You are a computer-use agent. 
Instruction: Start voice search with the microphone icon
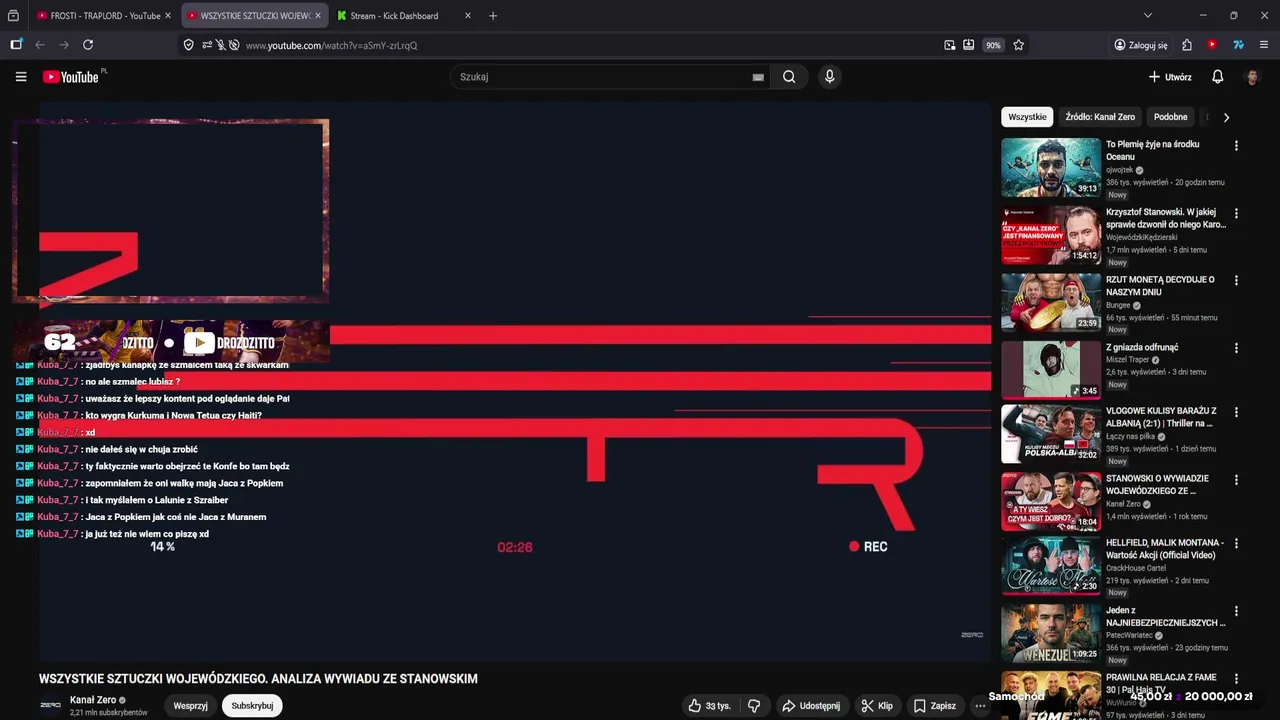click(829, 77)
